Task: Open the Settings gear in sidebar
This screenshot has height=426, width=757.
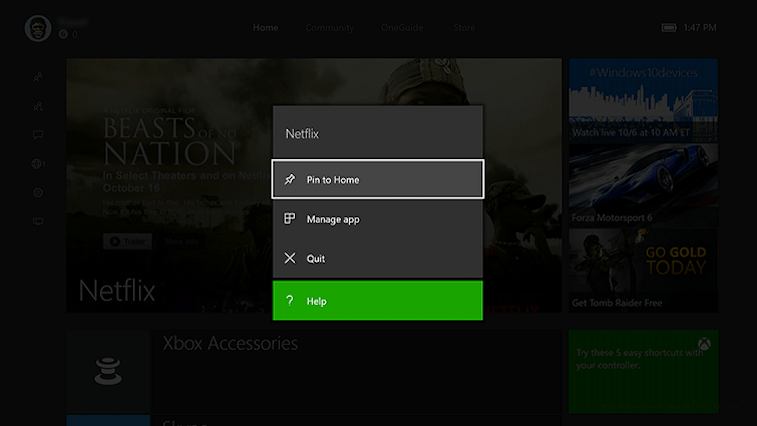Action: pyautogui.click(x=38, y=192)
